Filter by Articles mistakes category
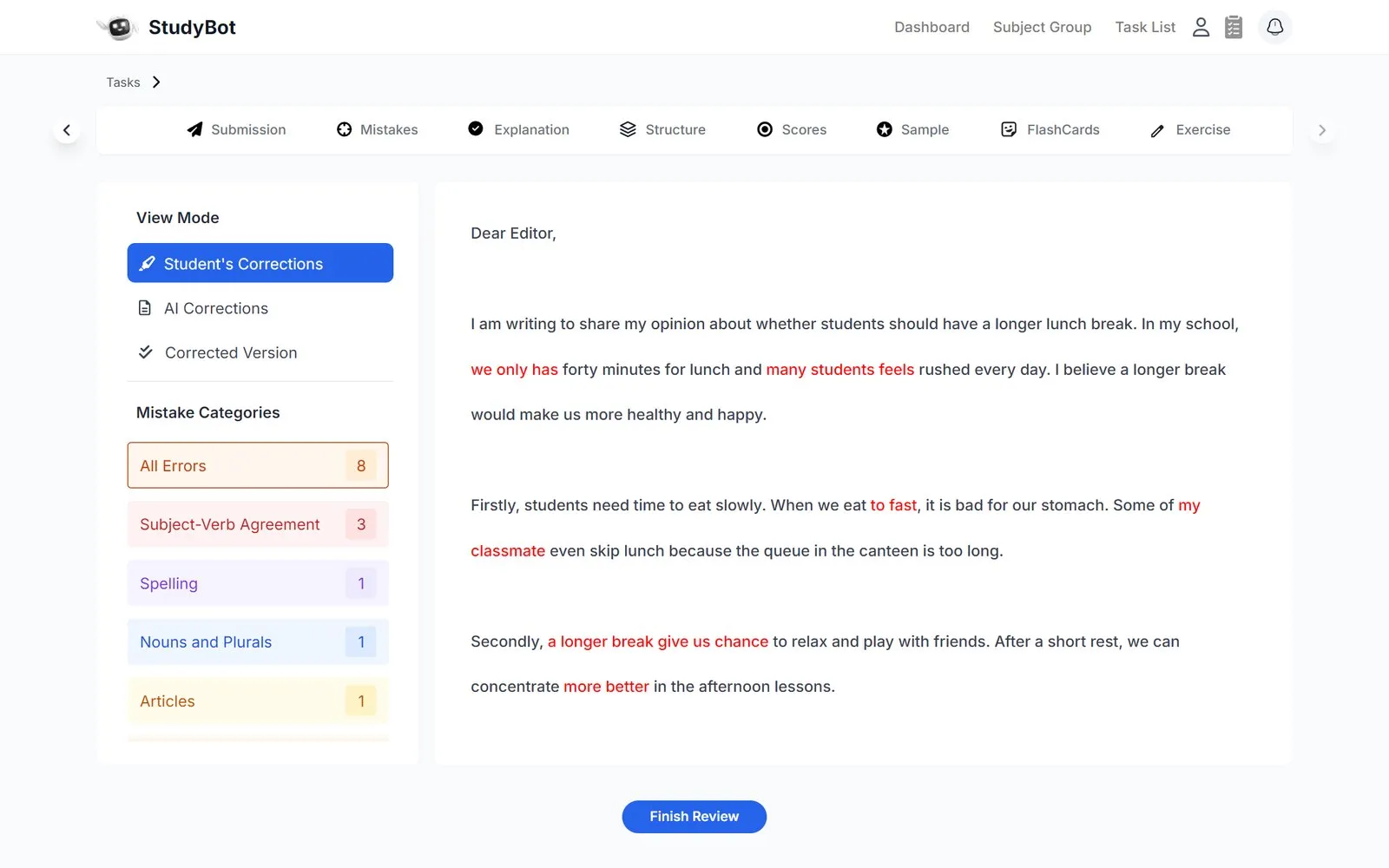Viewport: 1389px width, 868px height. (x=258, y=701)
